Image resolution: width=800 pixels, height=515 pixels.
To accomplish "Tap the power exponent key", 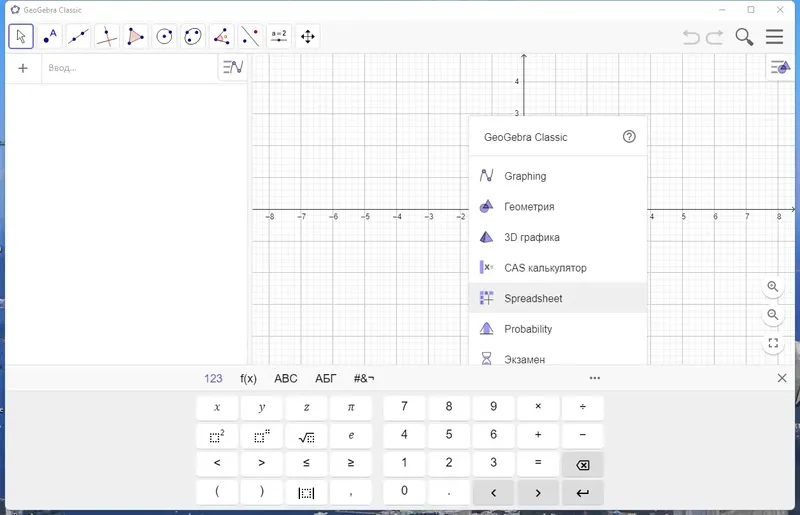I will click(262, 436).
